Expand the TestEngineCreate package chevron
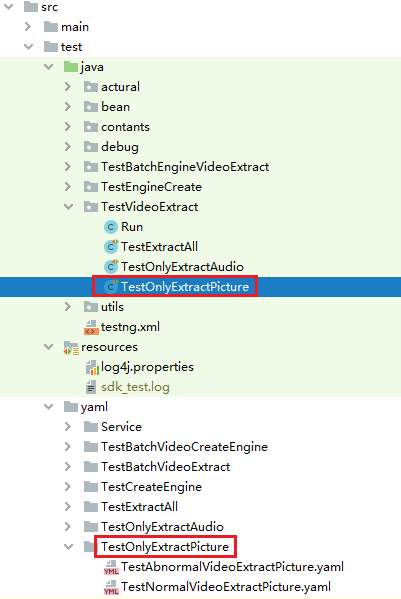 (x=68, y=186)
